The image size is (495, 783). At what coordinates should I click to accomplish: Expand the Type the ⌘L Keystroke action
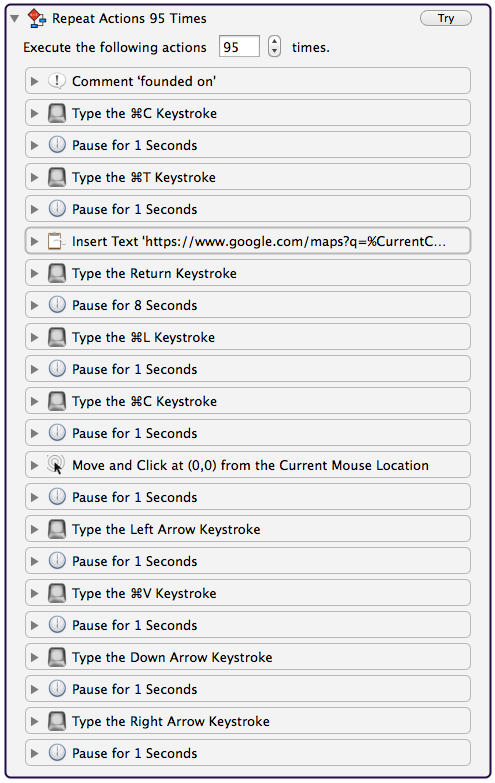(x=34, y=337)
